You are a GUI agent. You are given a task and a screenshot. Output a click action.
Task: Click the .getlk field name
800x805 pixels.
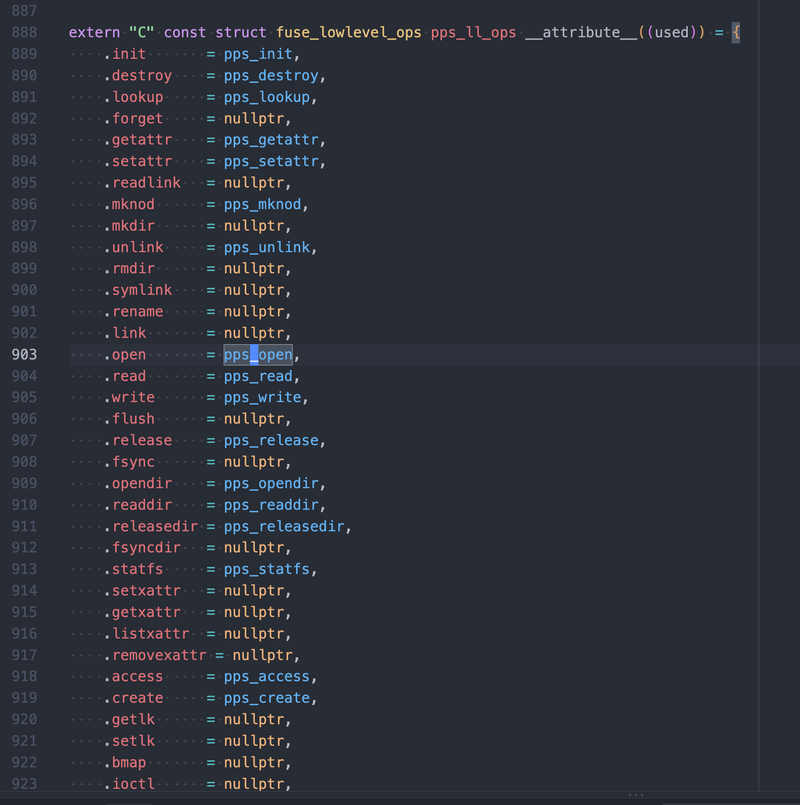[x=129, y=720]
